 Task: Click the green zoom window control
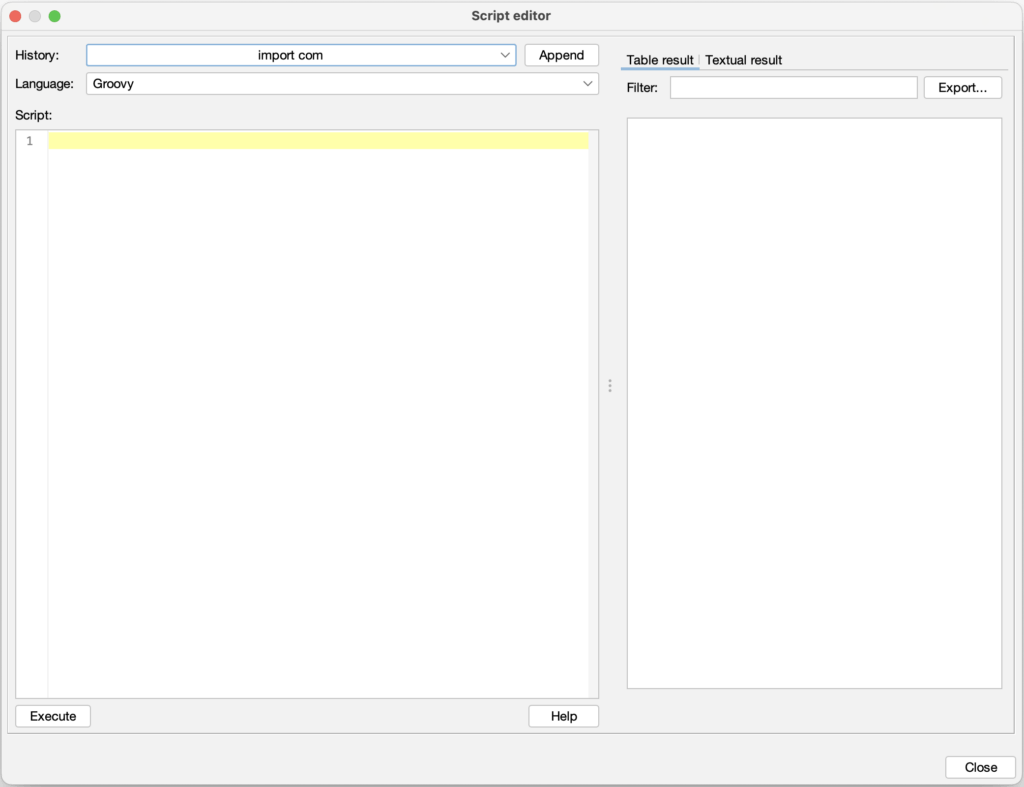tap(56, 16)
